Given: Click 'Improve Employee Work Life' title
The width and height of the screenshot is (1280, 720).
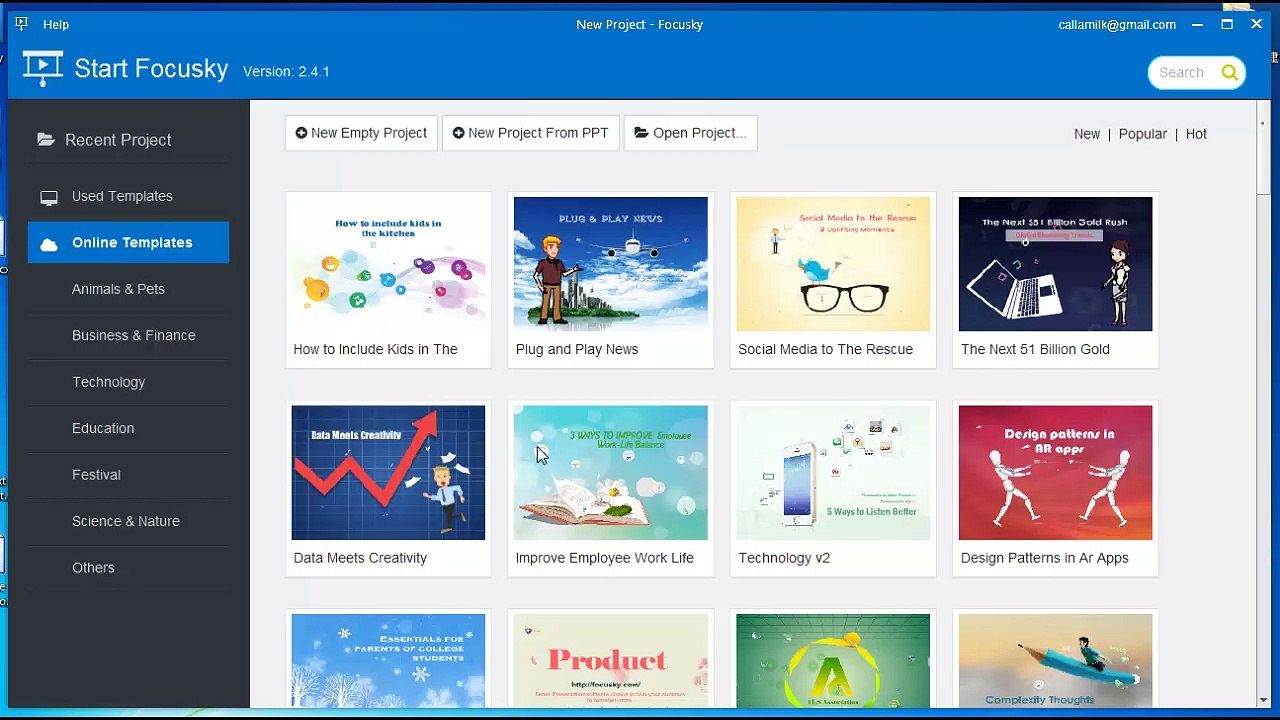Looking at the screenshot, I should coord(604,558).
